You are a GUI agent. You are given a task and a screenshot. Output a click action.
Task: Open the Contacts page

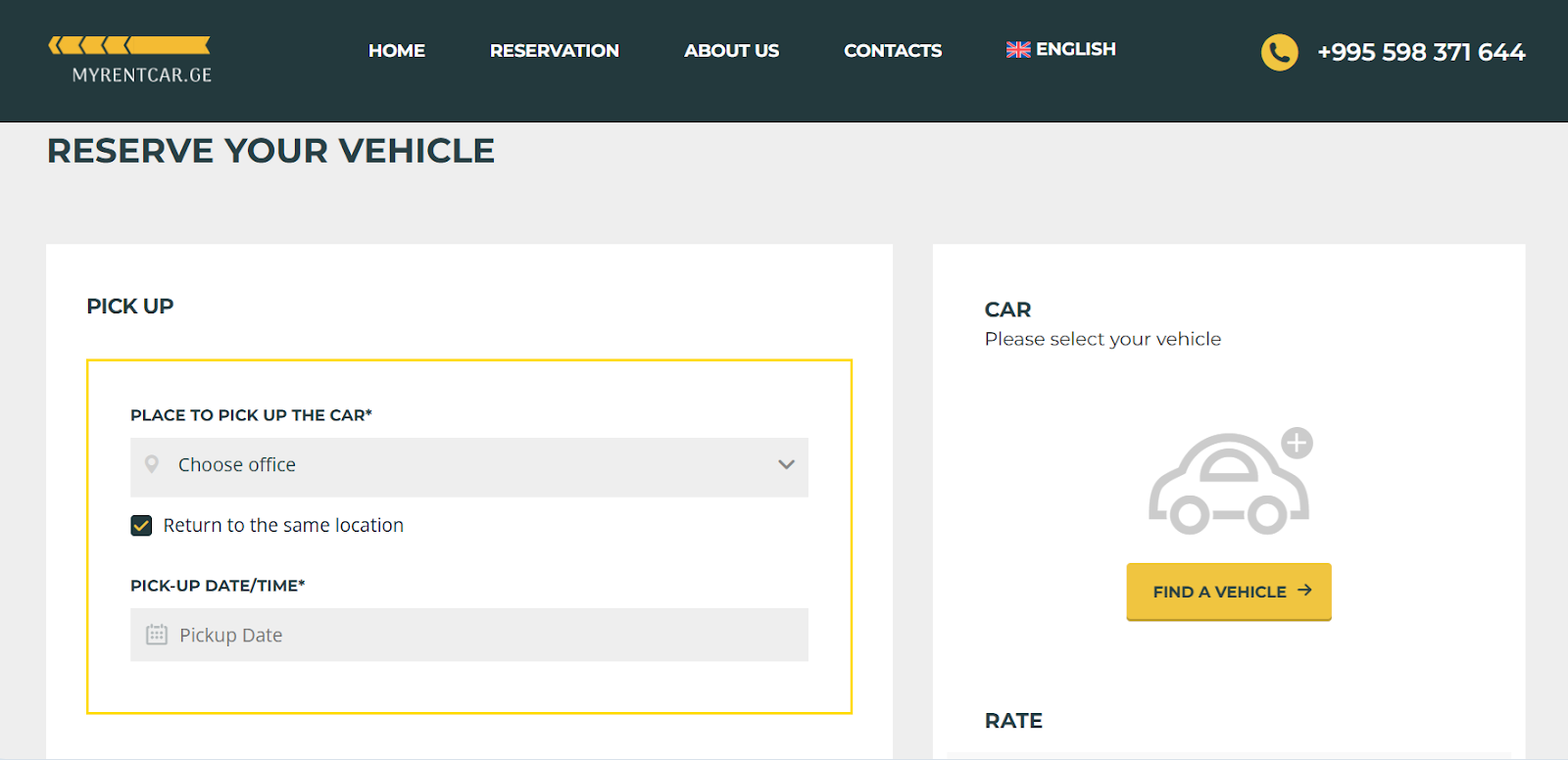892,51
